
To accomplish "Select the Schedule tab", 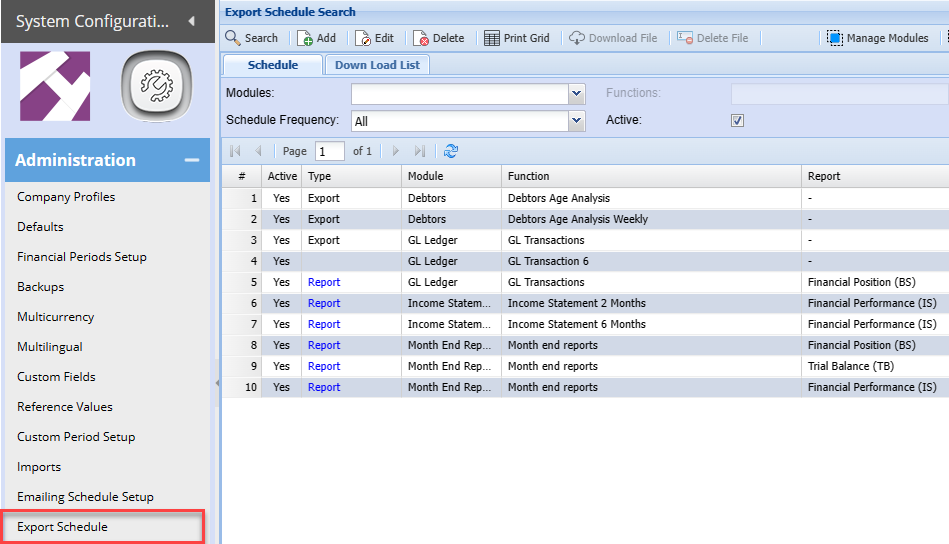I will click(x=273, y=65).
